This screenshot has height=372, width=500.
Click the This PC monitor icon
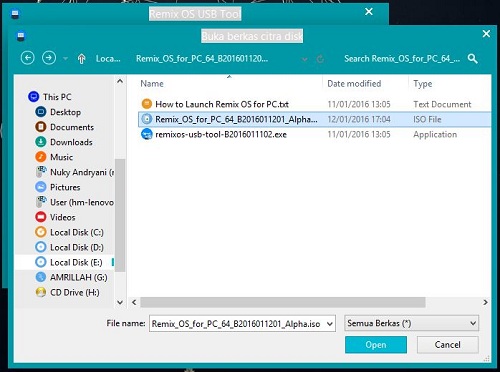coord(34,97)
